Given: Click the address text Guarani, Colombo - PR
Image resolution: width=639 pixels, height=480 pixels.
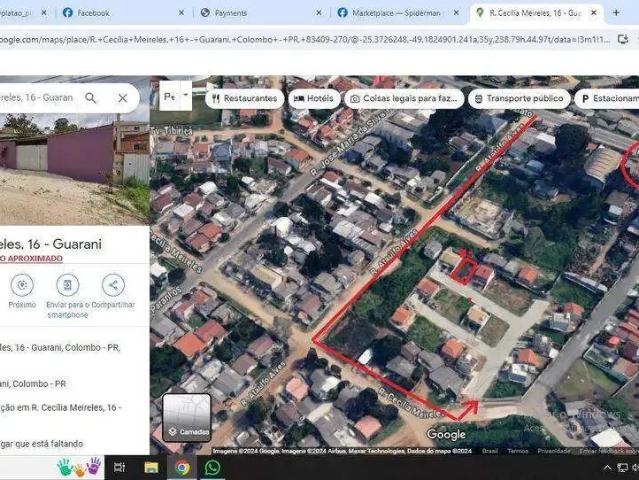Looking at the screenshot, I should [33, 384].
